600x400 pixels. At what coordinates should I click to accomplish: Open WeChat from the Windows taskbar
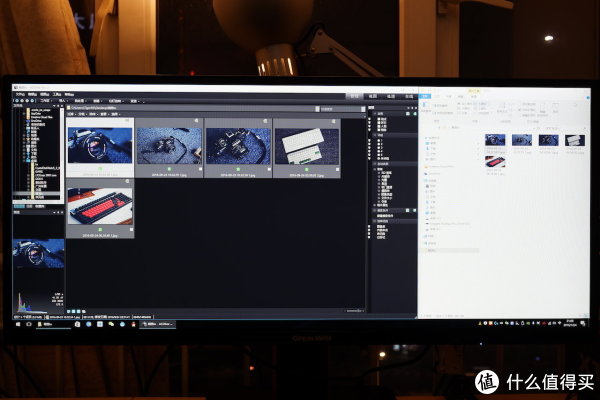(x=111, y=324)
